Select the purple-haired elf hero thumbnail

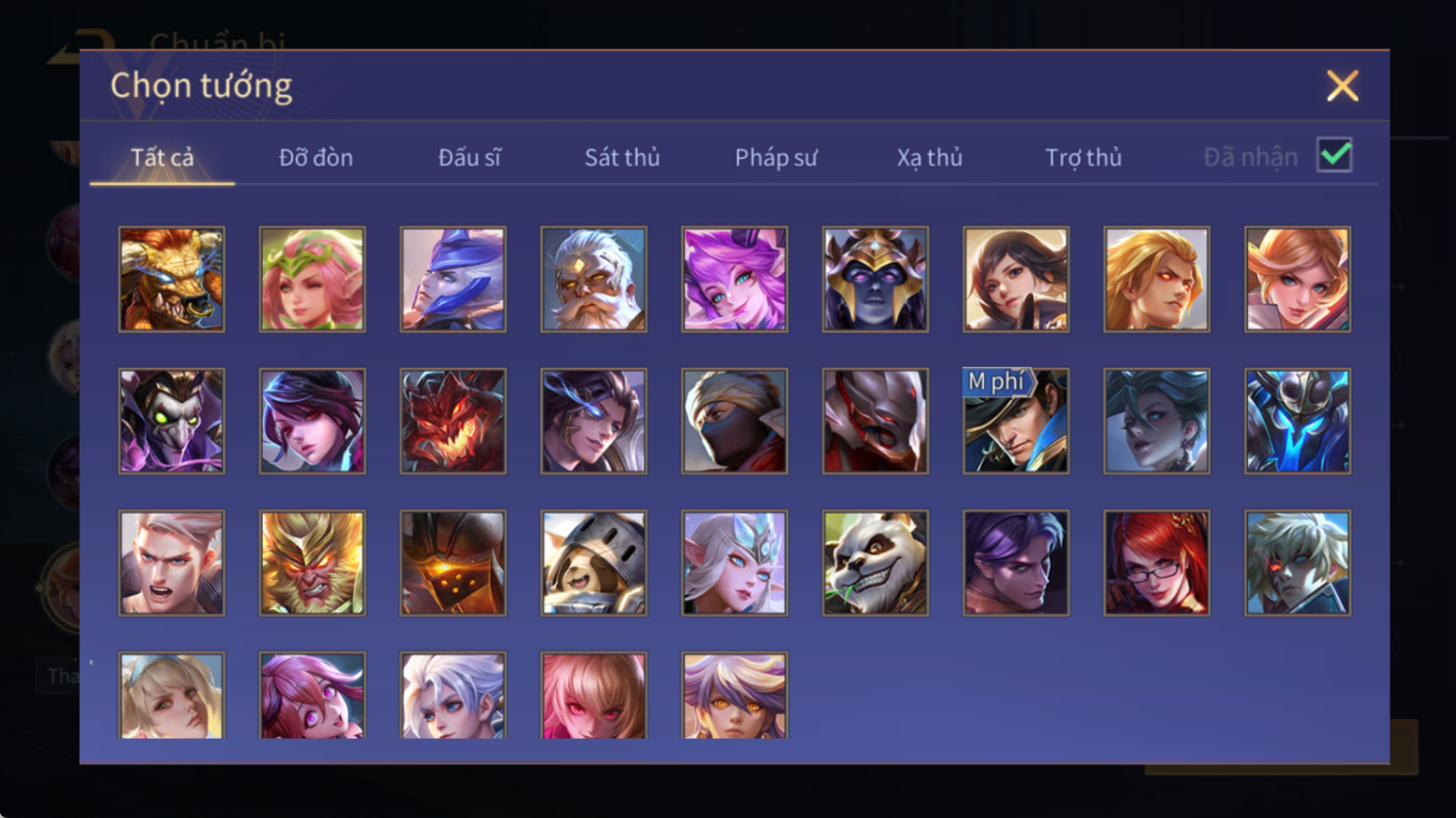(734, 279)
